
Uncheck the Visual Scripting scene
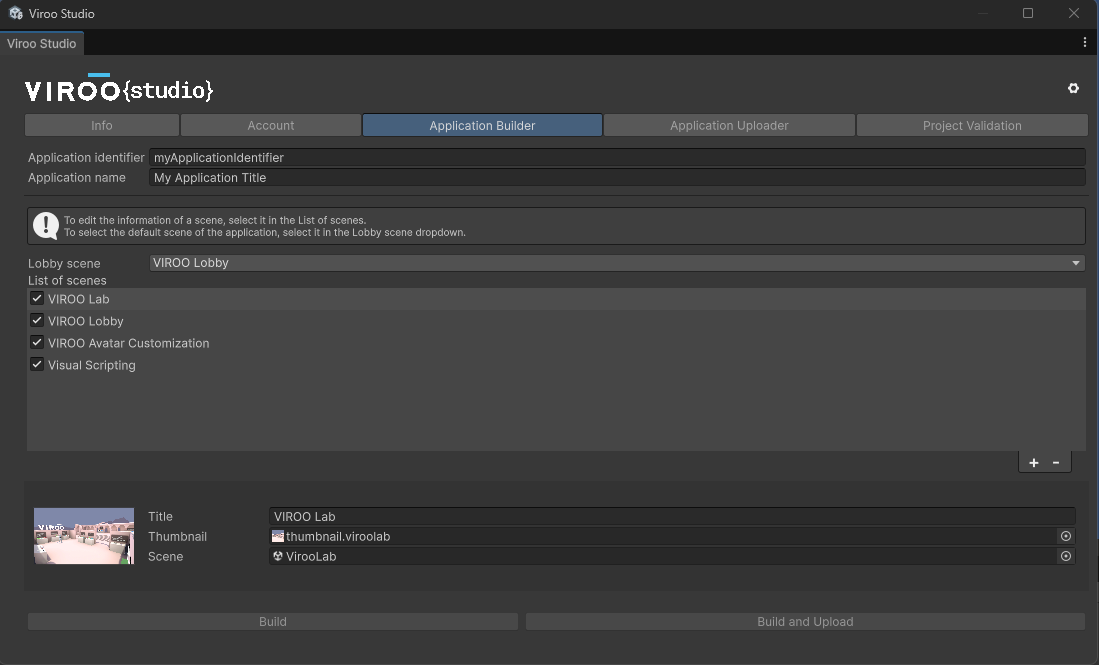[36, 364]
